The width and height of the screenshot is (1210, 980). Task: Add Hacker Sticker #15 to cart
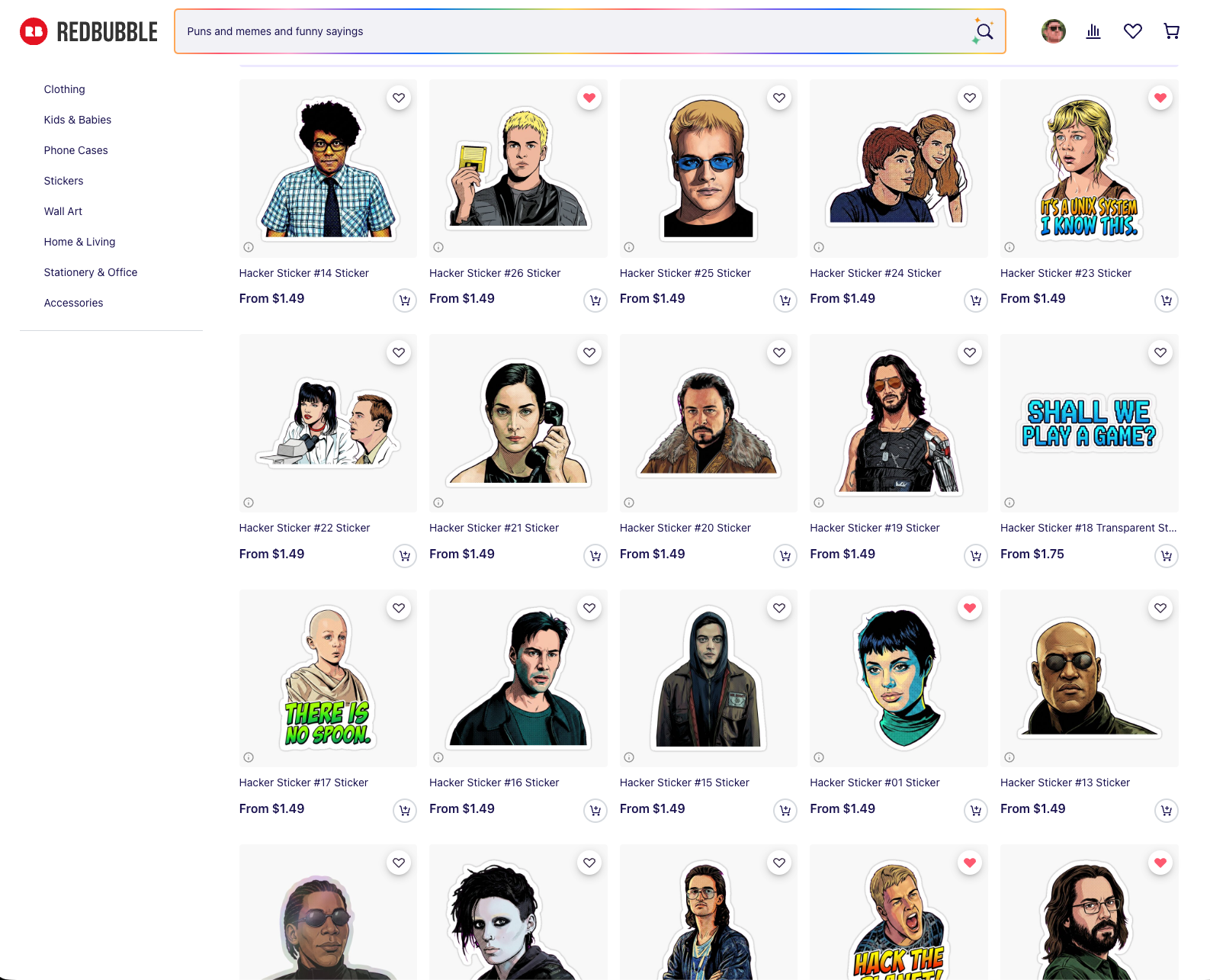click(x=785, y=811)
